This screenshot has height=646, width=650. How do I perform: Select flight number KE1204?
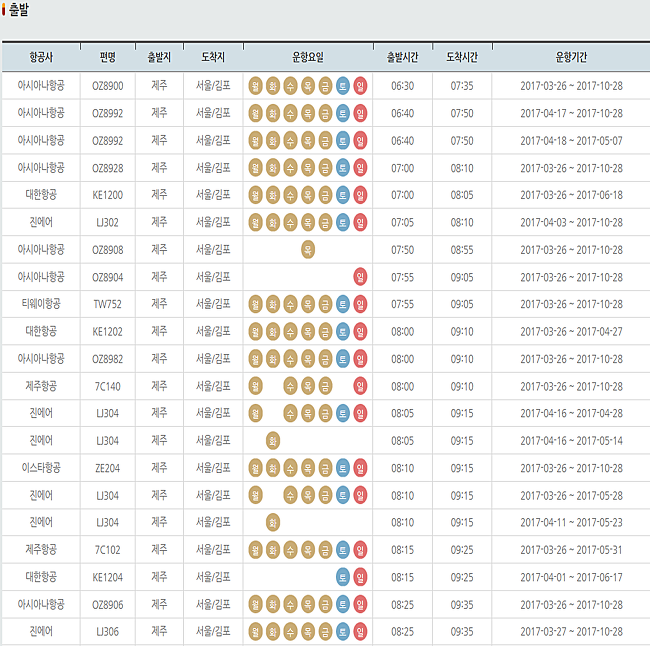pos(108,577)
